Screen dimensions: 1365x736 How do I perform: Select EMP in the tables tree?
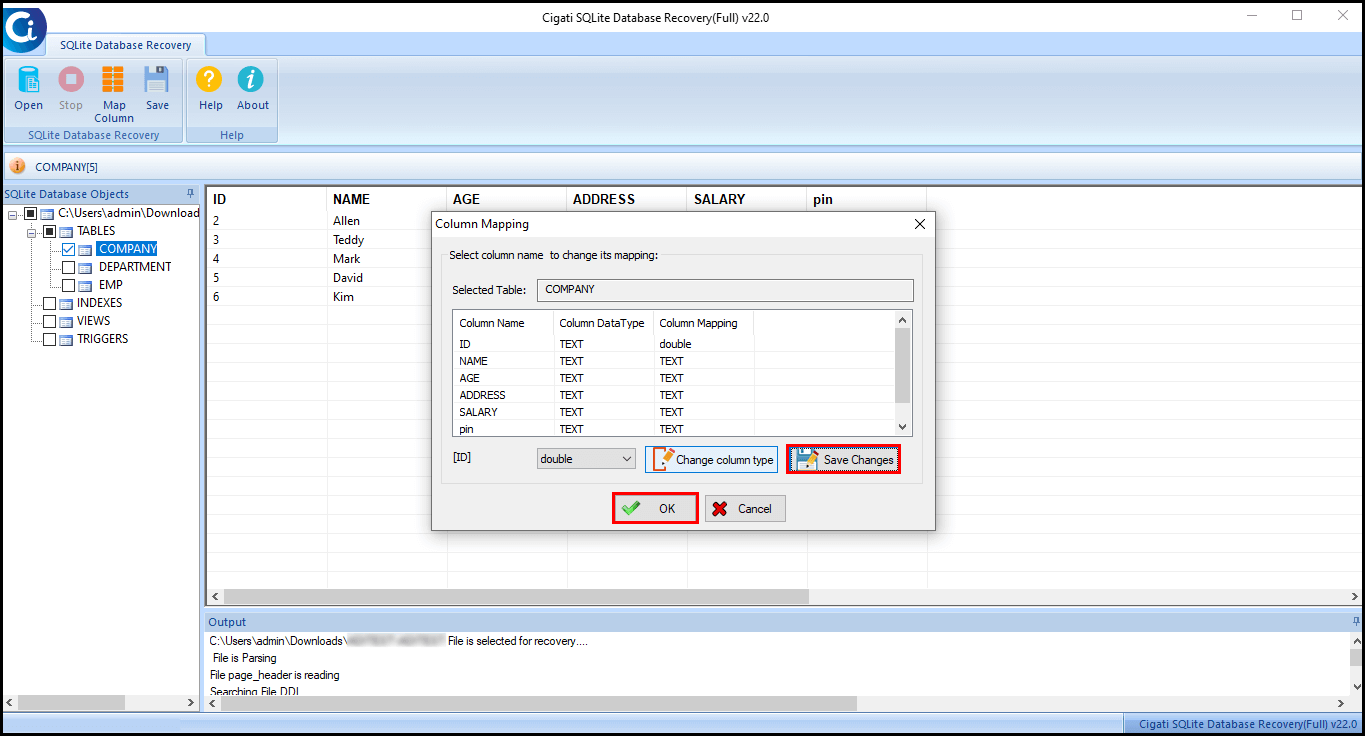coord(111,285)
